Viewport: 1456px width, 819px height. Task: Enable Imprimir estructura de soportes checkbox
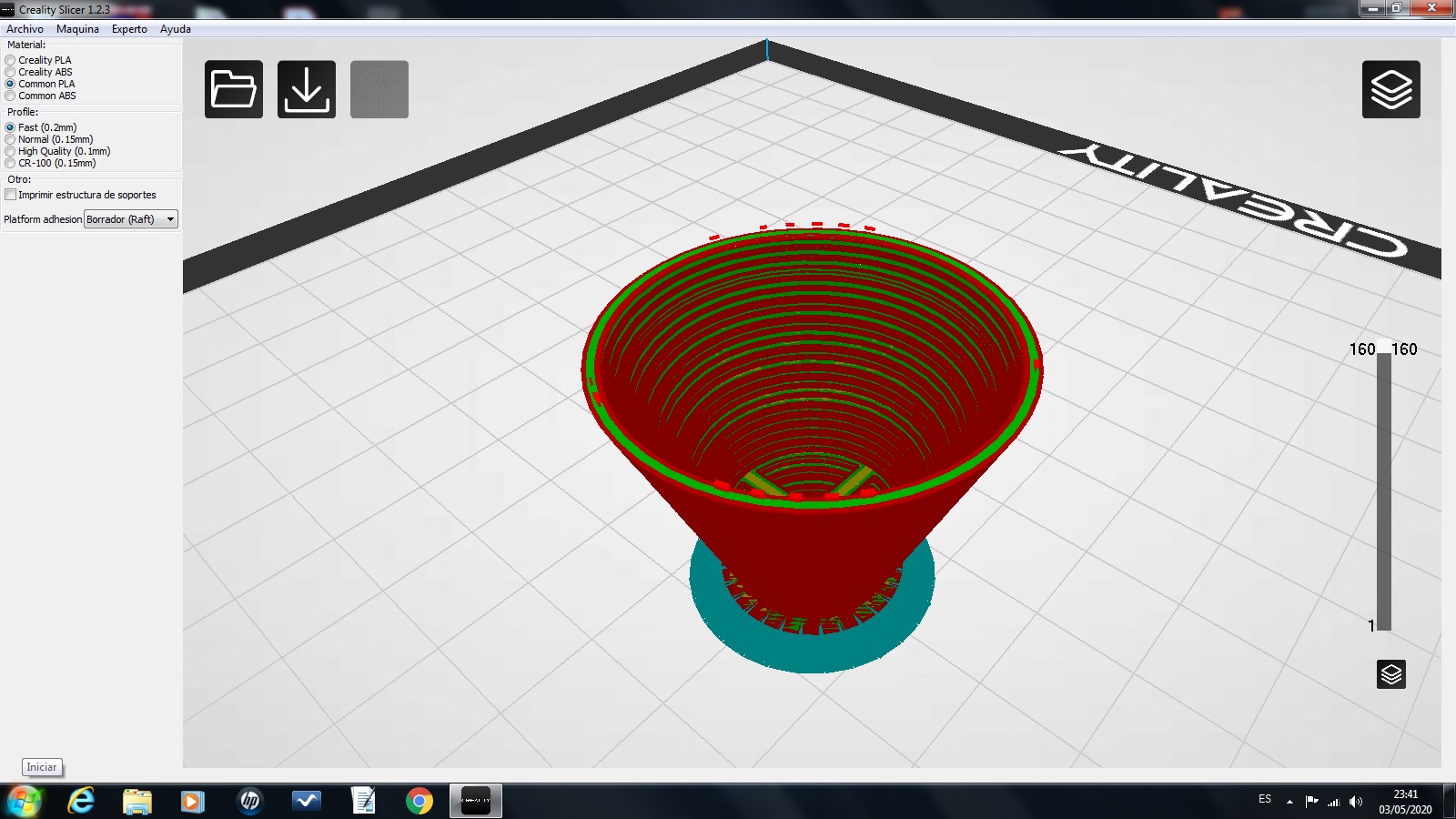pyautogui.click(x=11, y=195)
